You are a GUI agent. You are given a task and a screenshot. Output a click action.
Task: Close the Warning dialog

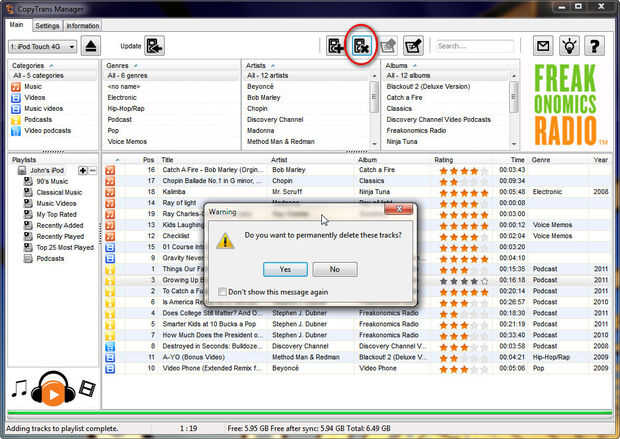tap(399, 209)
